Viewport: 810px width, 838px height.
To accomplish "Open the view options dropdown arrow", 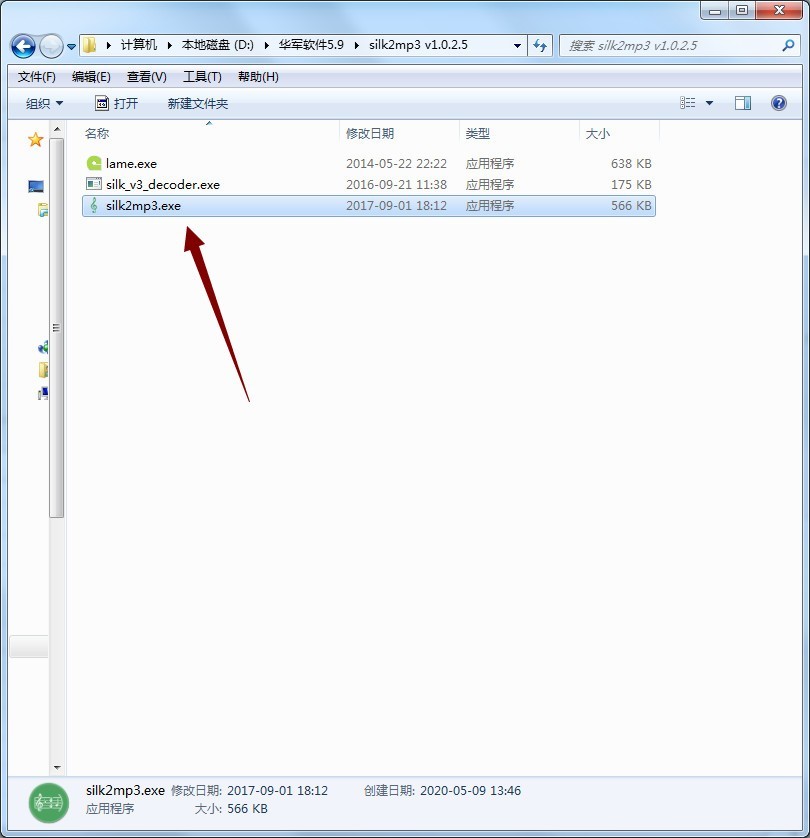I will (x=710, y=103).
